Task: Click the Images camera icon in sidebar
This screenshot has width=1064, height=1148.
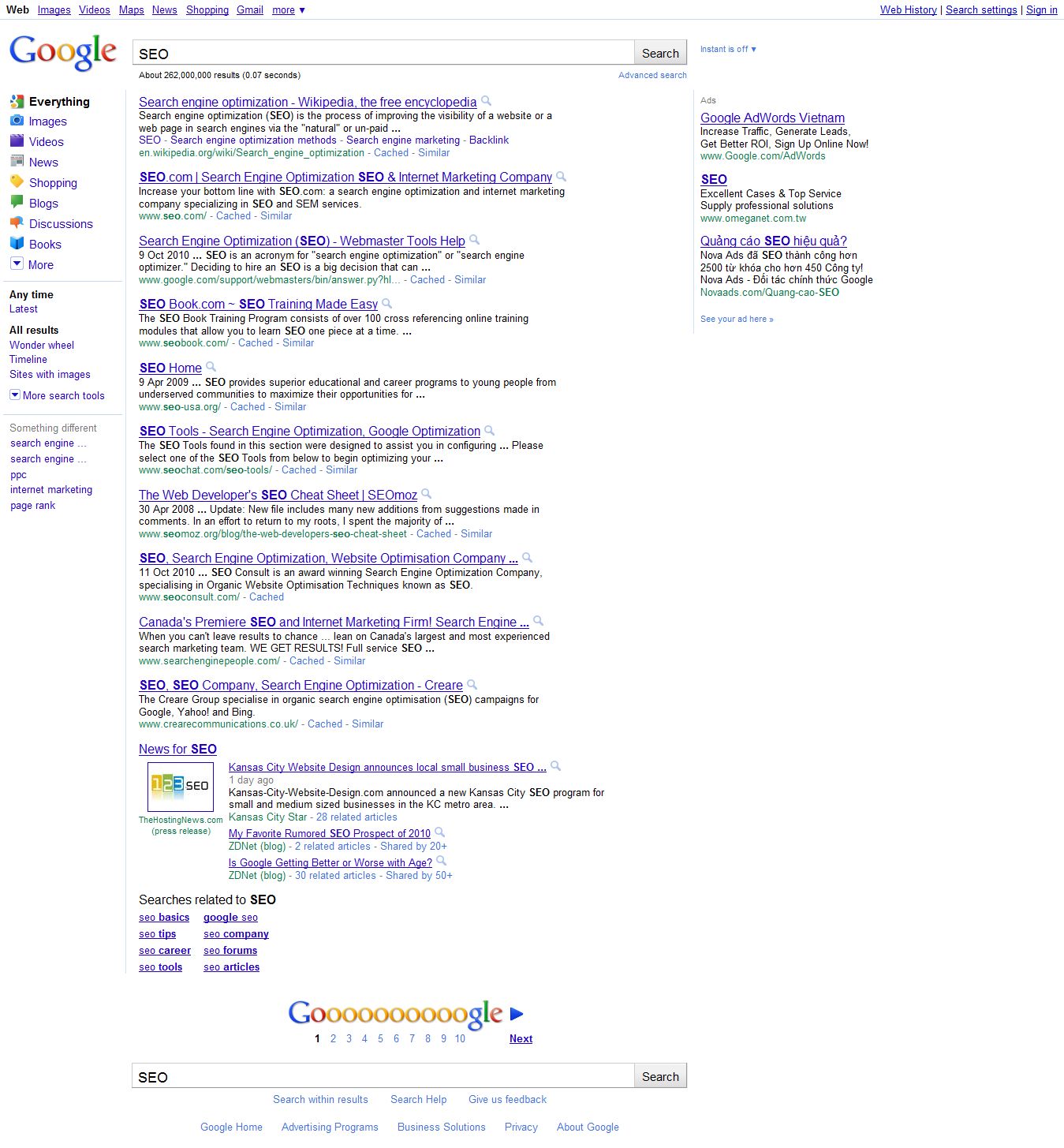Action: 17,121
